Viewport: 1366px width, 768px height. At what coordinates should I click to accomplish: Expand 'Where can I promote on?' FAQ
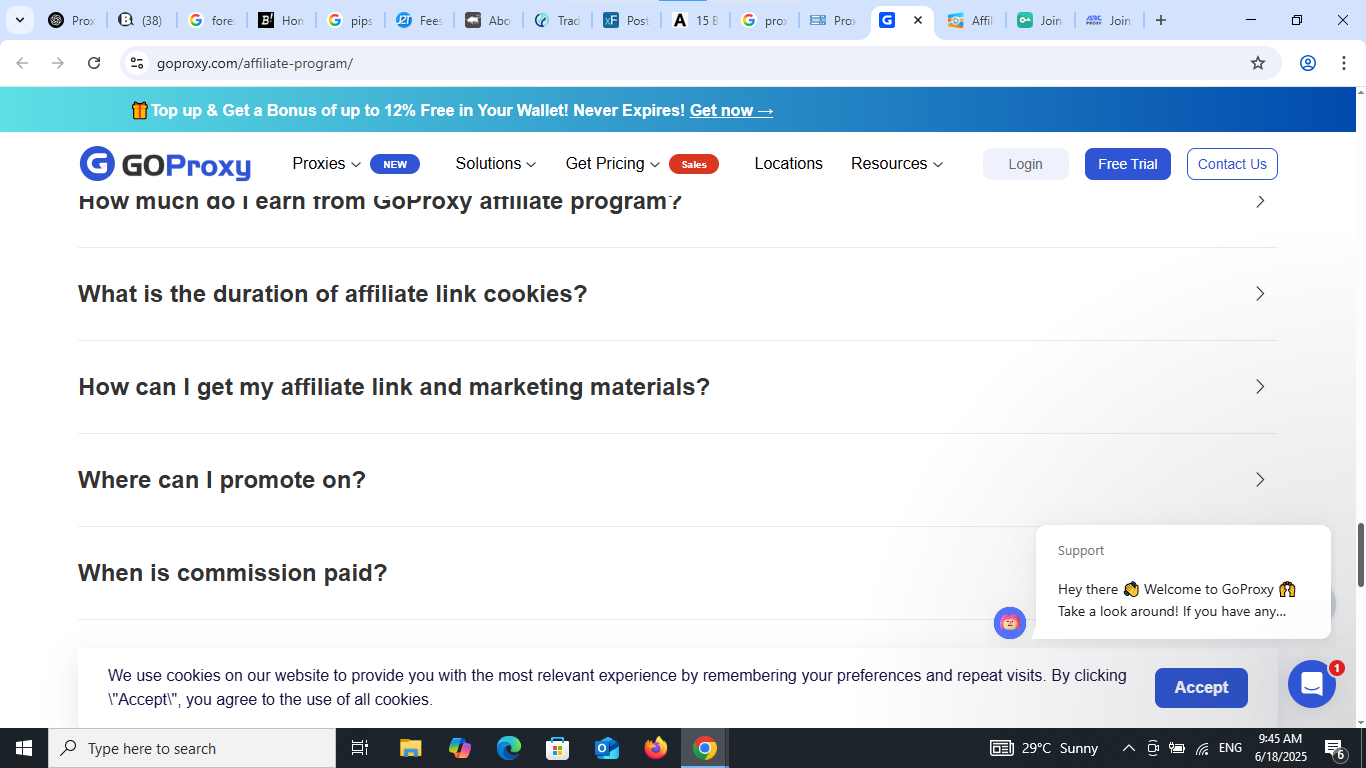coord(677,480)
